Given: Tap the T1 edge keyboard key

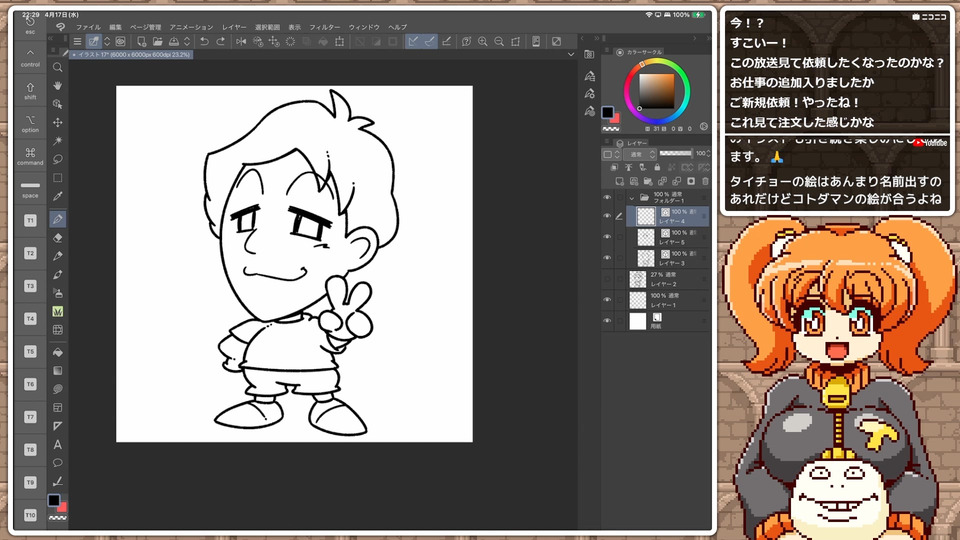Looking at the screenshot, I should coord(30,220).
